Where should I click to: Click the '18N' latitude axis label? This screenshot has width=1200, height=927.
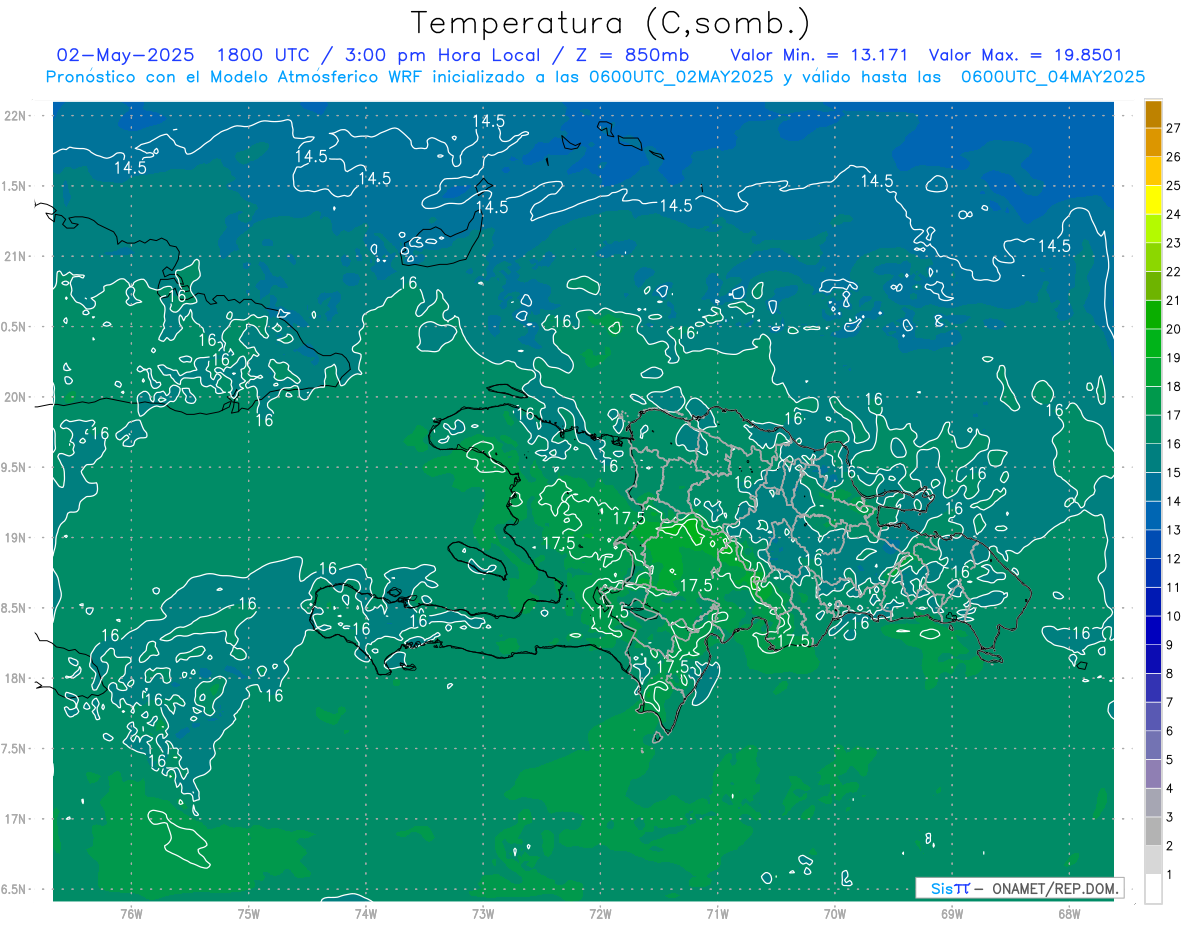tap(17, 679)
